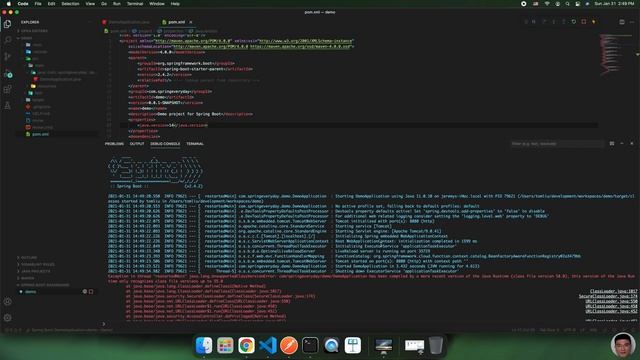Viewport: 640px width, 360px height.
Task: Open demo app in browser from dashboard
Action: [84, 291]
